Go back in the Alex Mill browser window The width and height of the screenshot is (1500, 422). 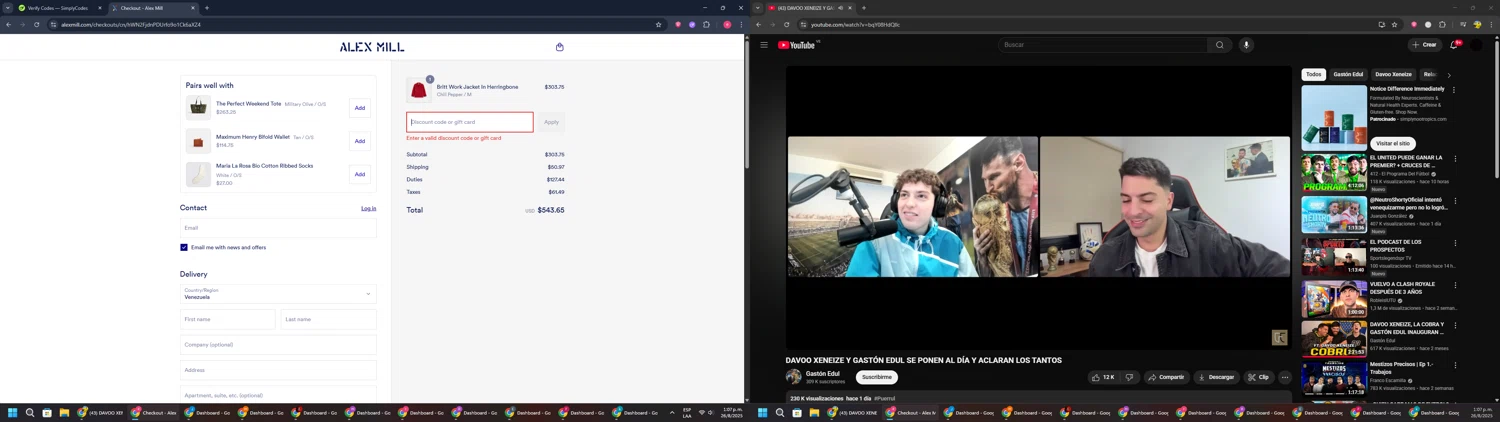pos(9,24)
